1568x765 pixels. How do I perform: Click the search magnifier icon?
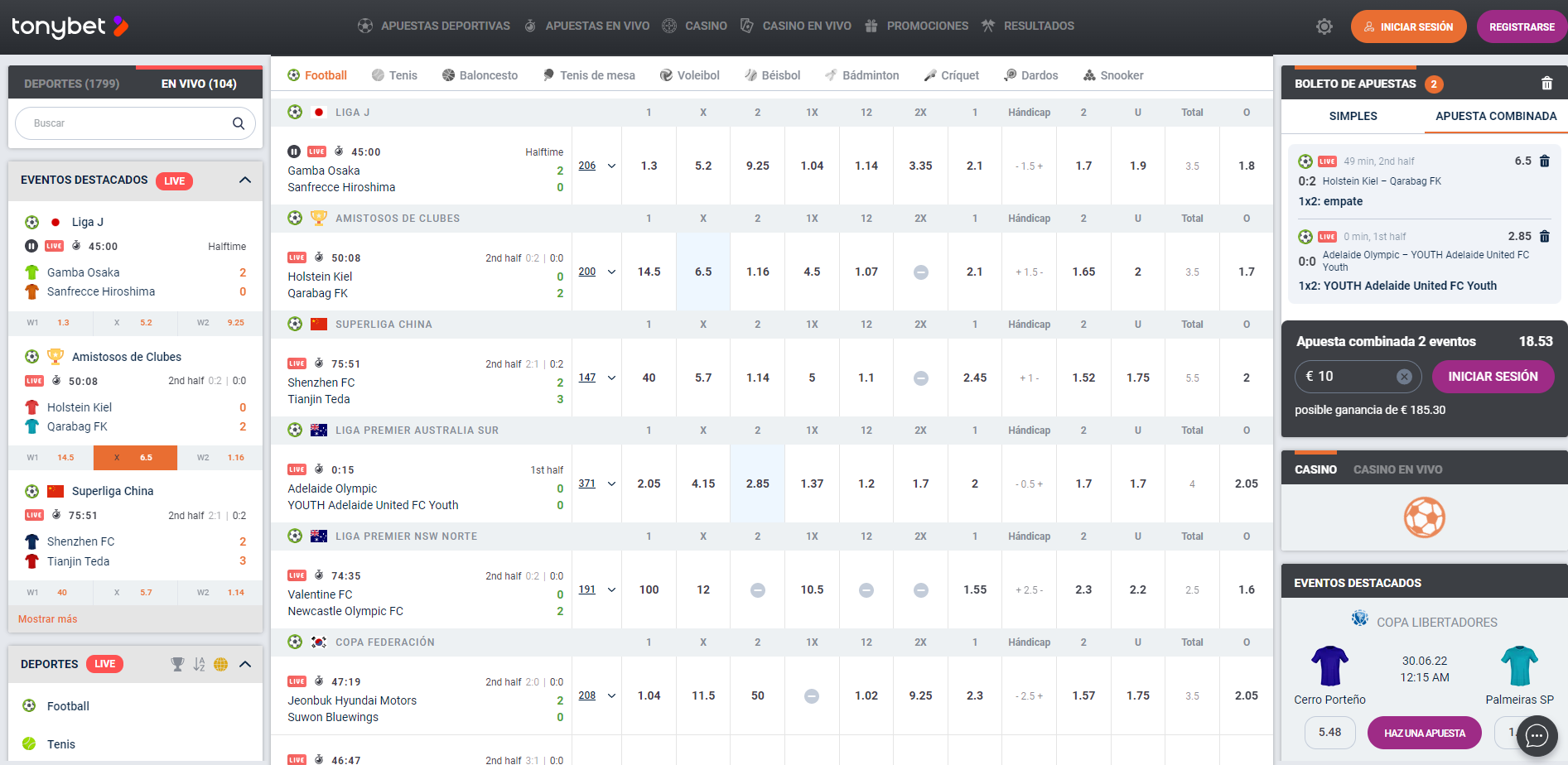coord(239,123)
